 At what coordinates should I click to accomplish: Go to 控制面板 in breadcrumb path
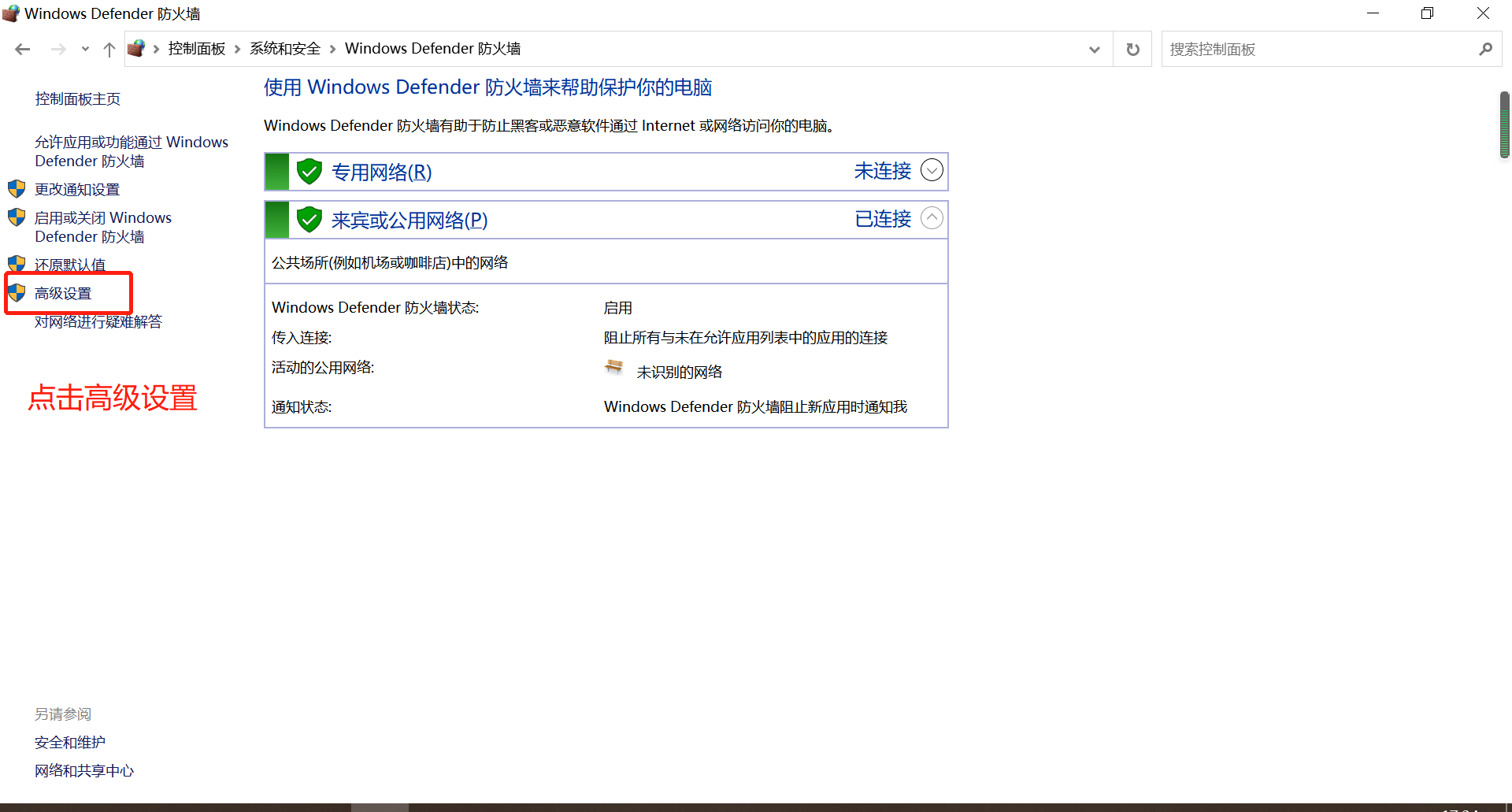pos(196,49)
